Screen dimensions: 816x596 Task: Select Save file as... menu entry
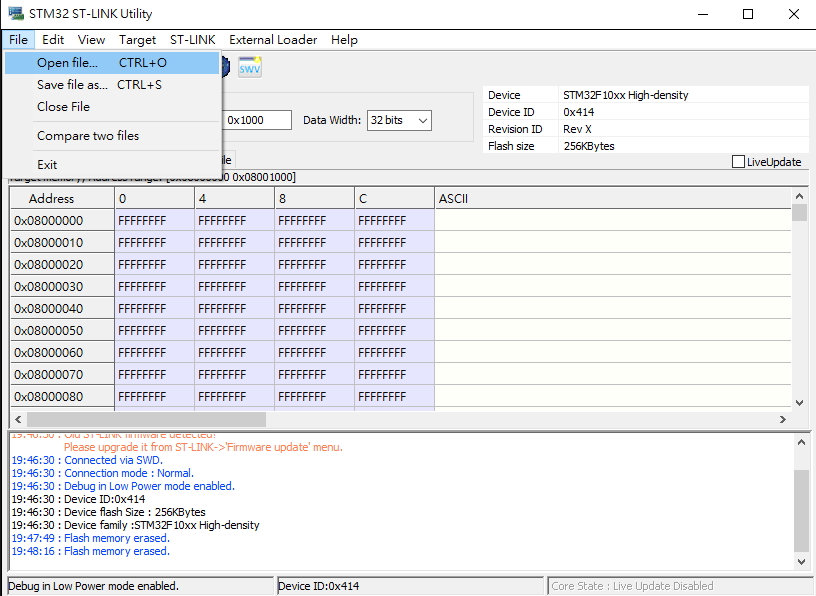[112, 85]
